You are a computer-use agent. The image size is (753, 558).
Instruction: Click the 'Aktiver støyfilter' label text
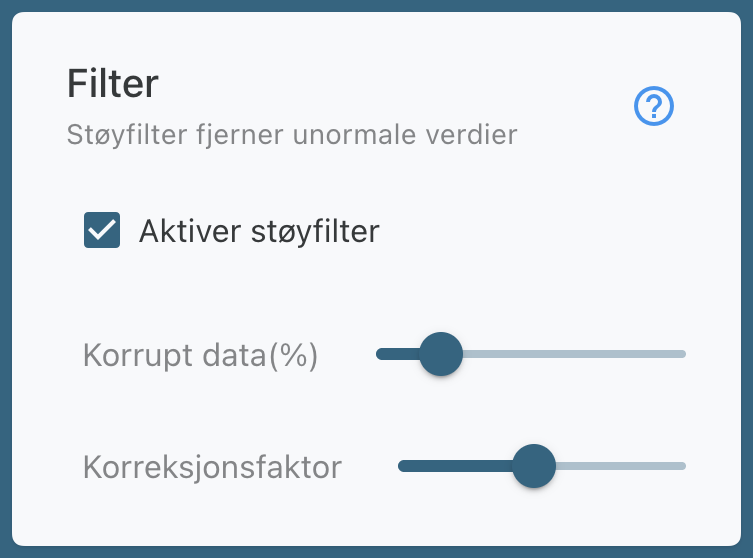click(x=259, y=231)
